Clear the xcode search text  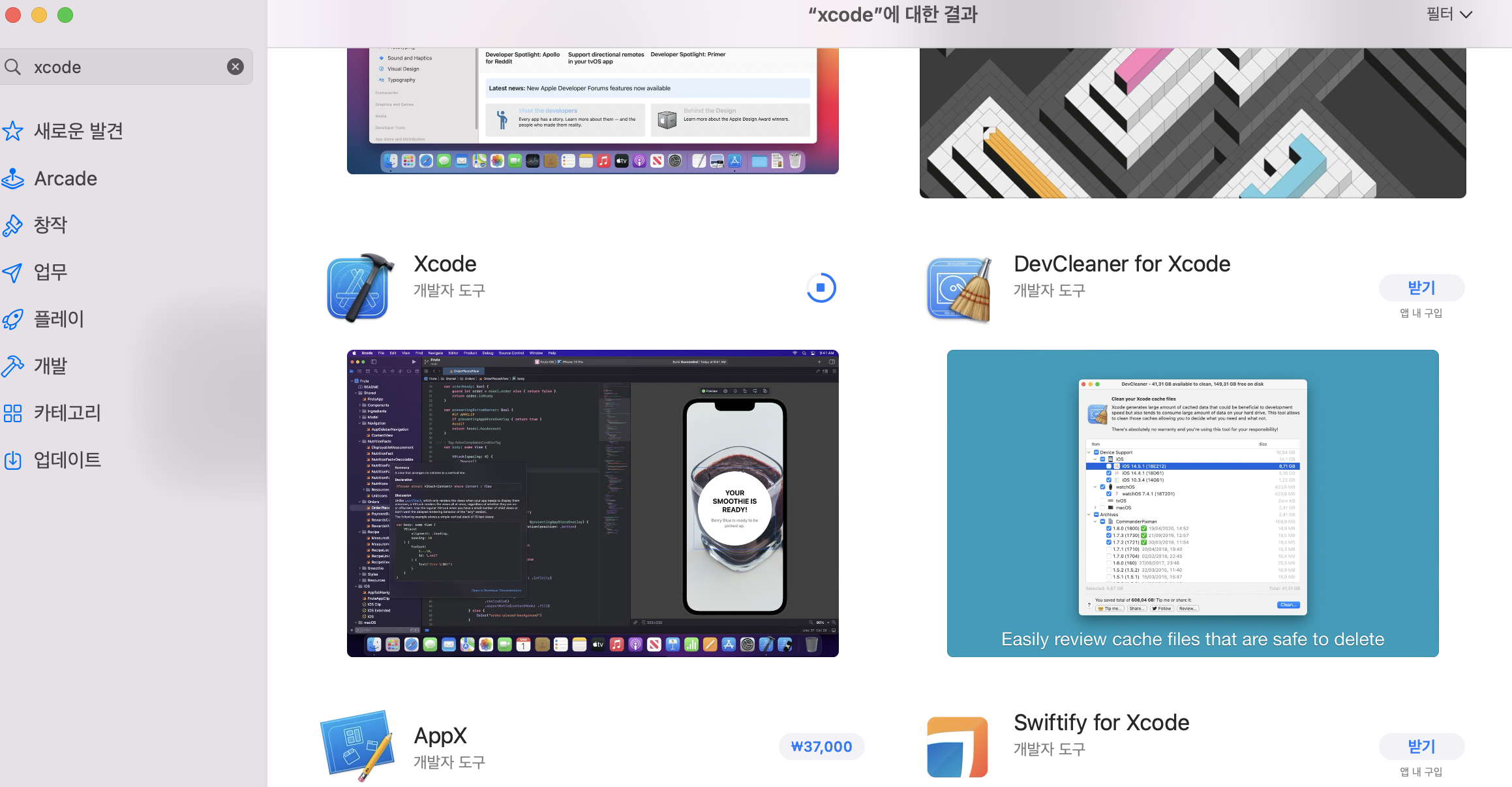[235, 67]
